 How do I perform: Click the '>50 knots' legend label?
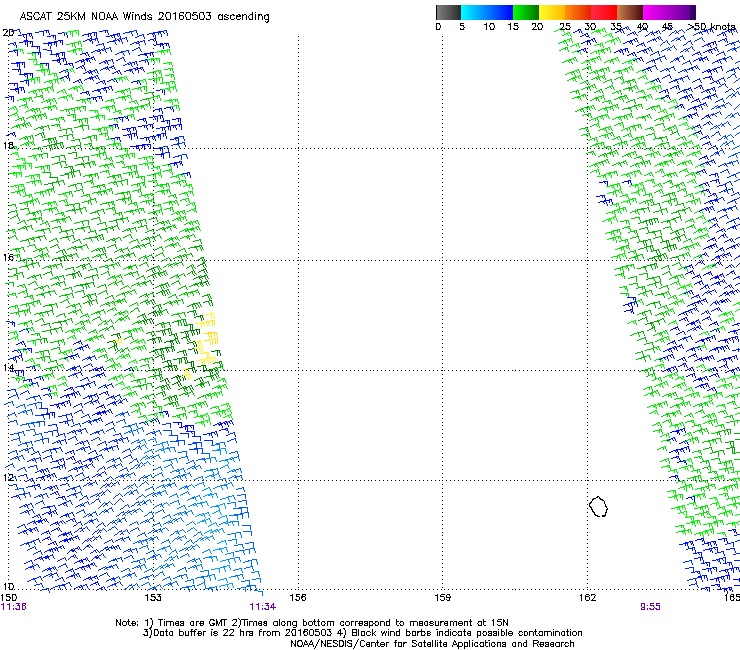[711, 27]
